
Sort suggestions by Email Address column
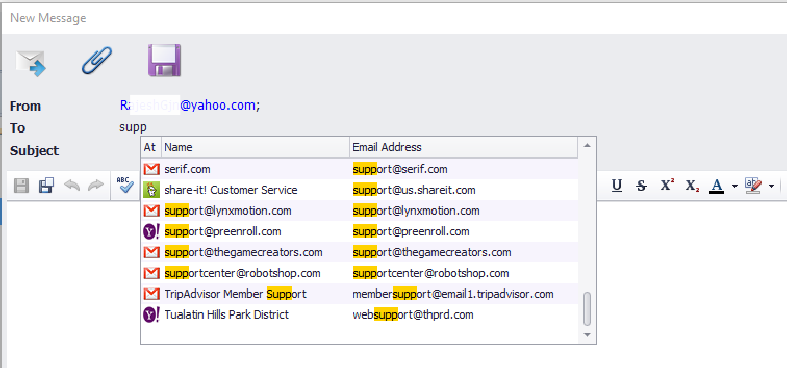point(463,147)
